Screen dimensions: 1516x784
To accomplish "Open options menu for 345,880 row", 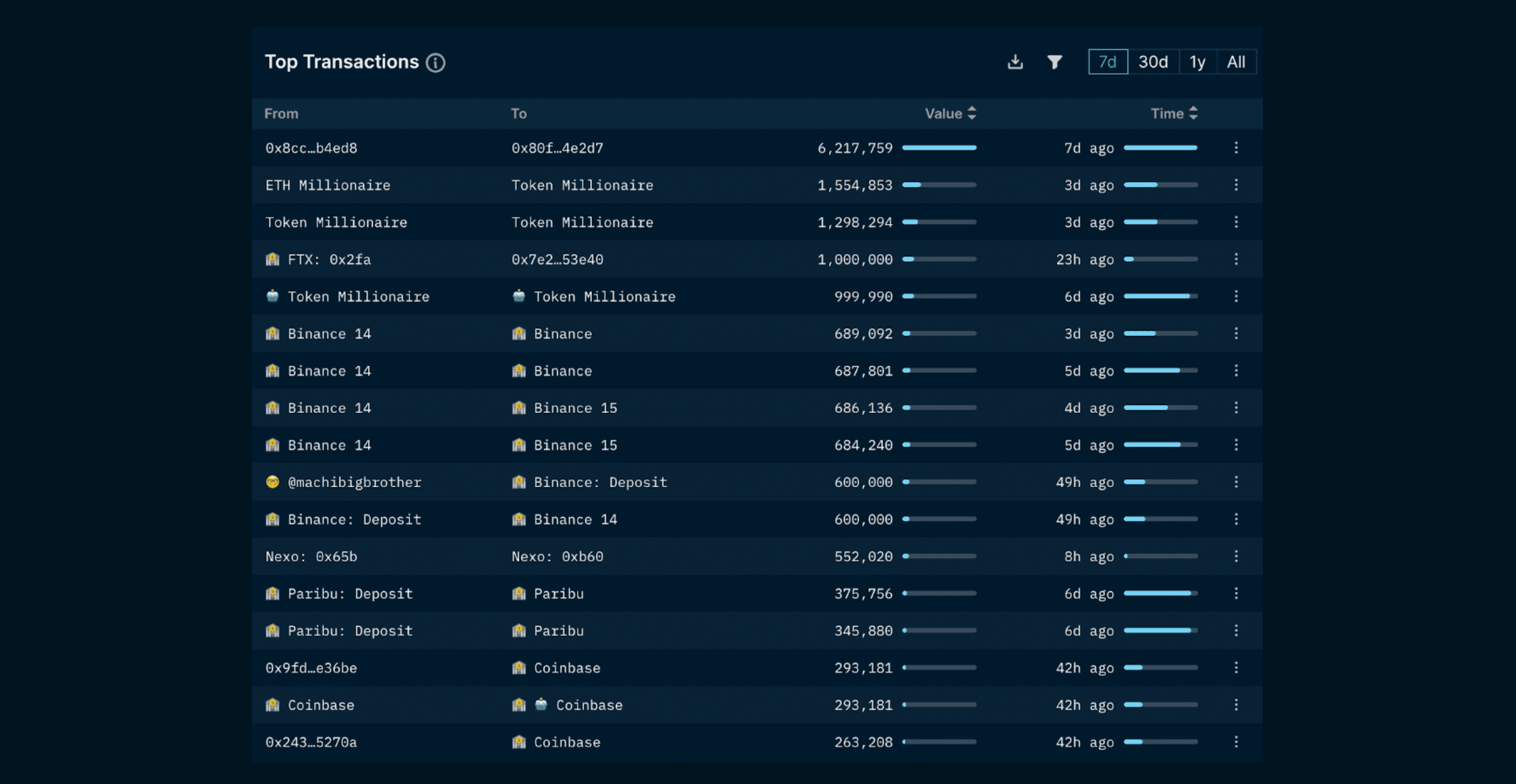I will pyautogui.click(x=1236, y=630).
